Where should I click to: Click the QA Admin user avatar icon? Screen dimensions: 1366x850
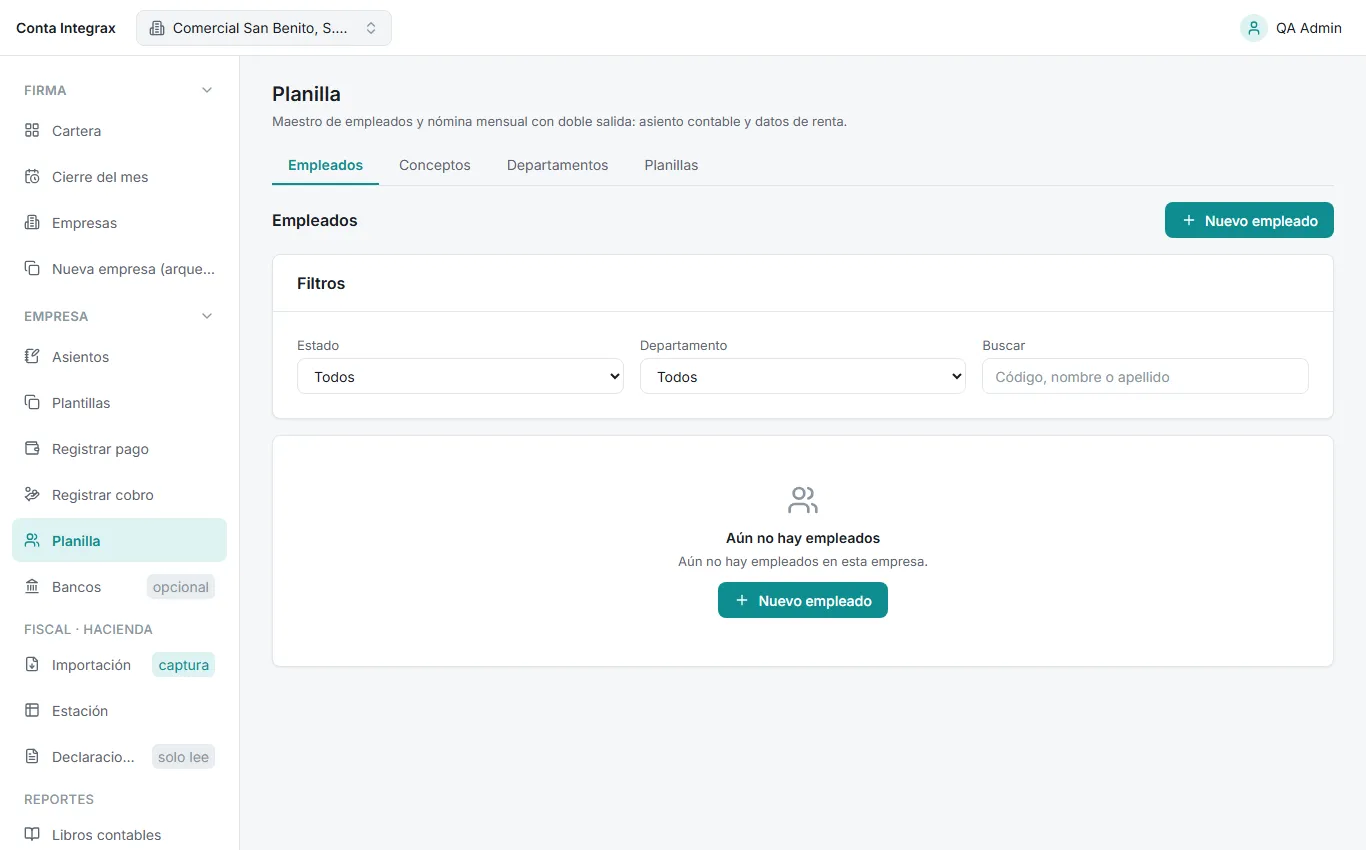1254,28
